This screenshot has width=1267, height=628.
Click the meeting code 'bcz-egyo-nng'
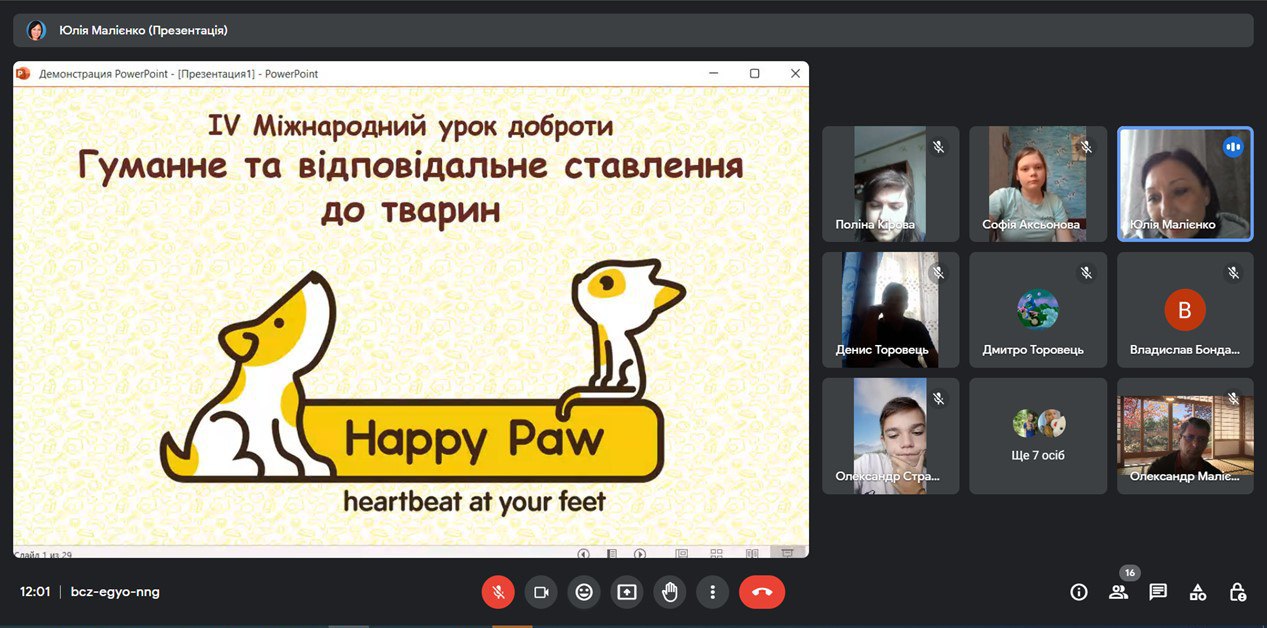115,592
